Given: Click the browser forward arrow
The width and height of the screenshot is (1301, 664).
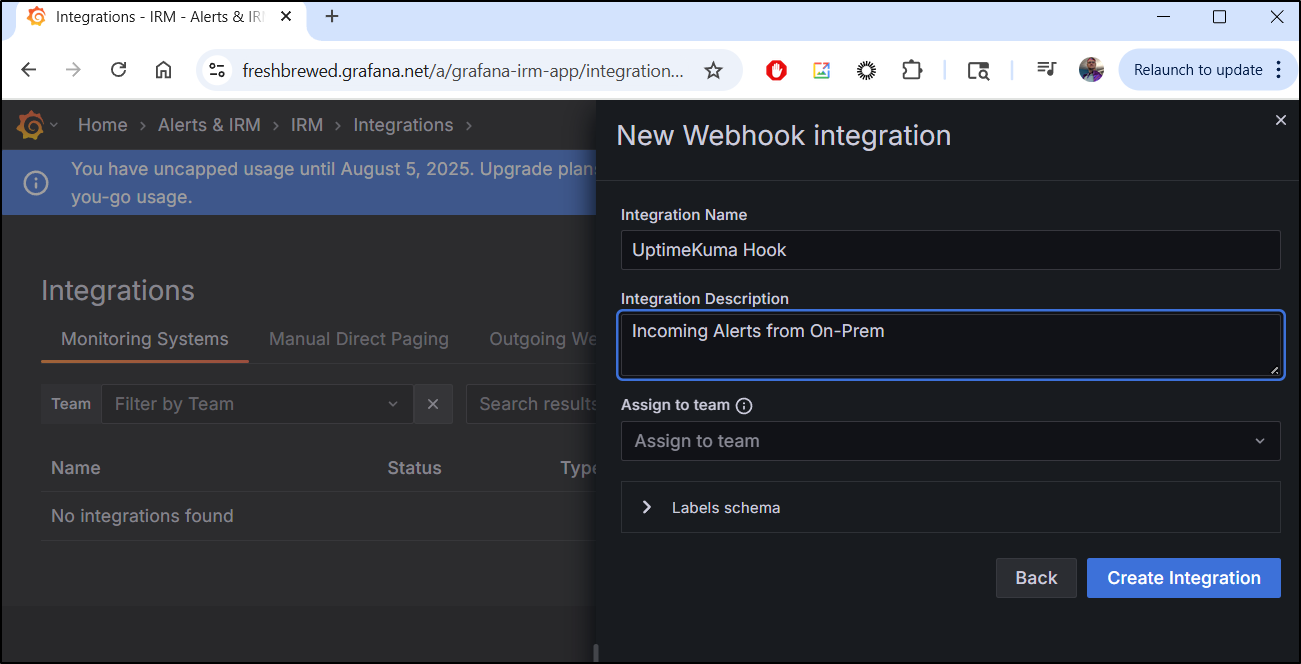Looking at the screenshot, I should click(x=73, y=70).
